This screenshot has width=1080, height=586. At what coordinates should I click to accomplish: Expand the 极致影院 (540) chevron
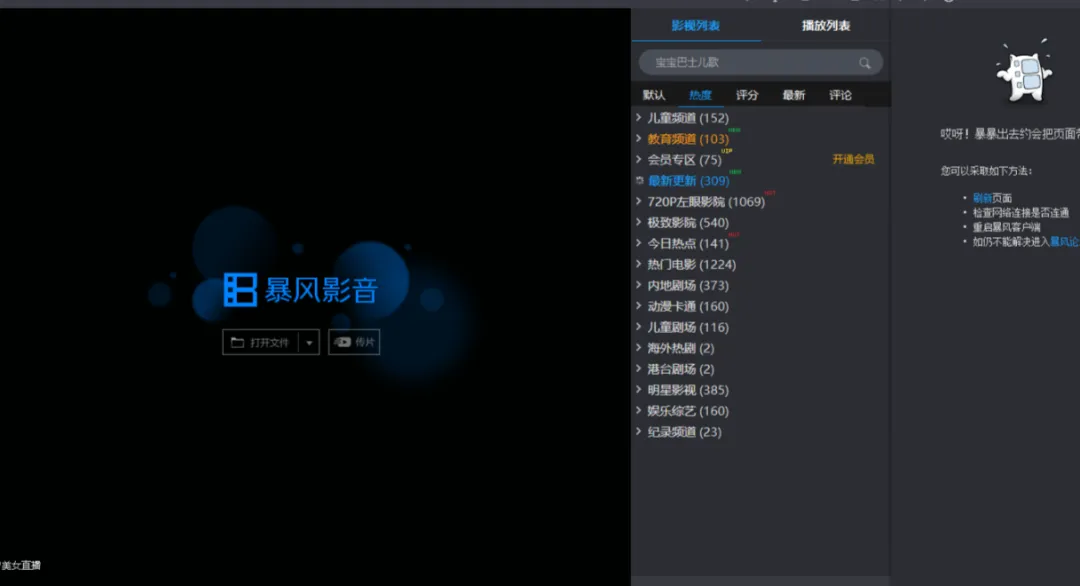click(638, 222)
